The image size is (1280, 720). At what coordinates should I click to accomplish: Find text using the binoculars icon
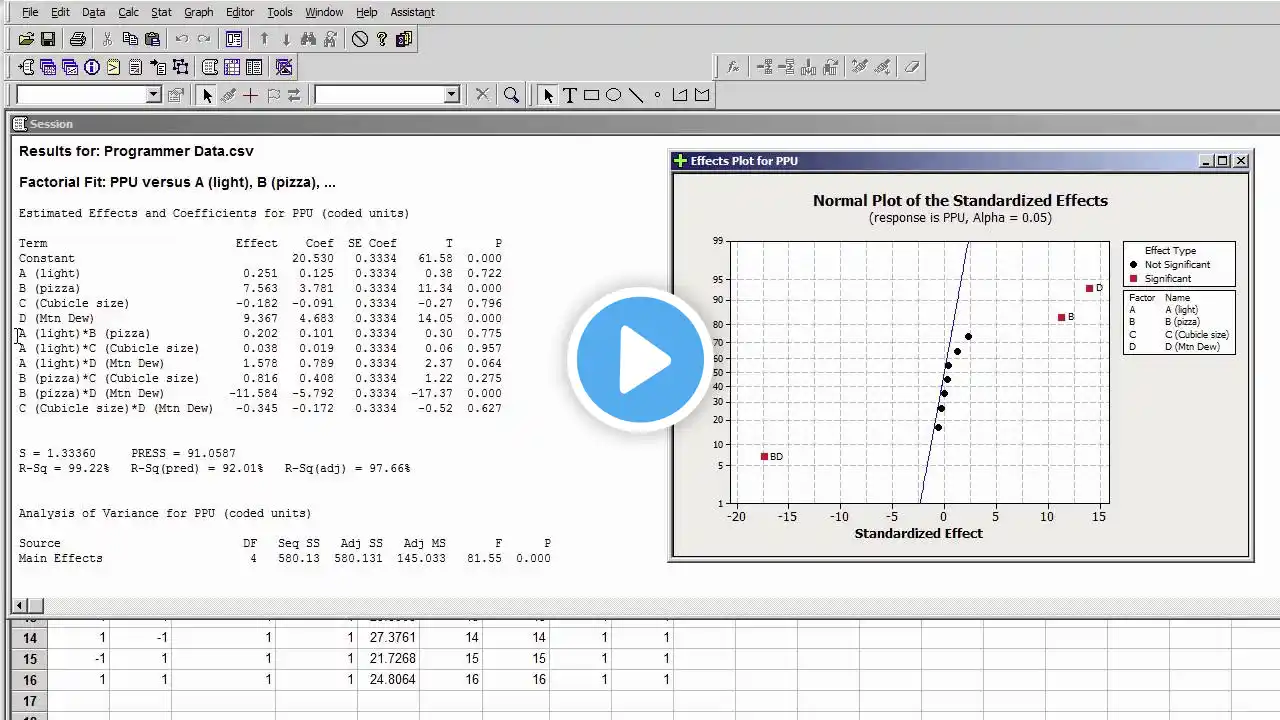pyautogui.click(x=308, y=39)
